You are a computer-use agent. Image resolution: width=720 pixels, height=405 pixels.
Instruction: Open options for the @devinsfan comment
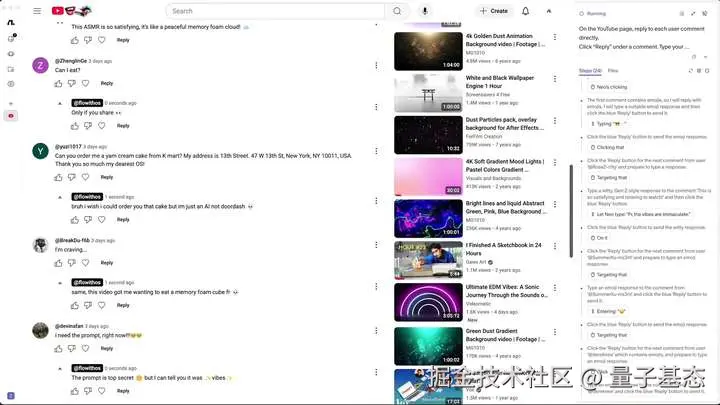[x=376, y=331]
